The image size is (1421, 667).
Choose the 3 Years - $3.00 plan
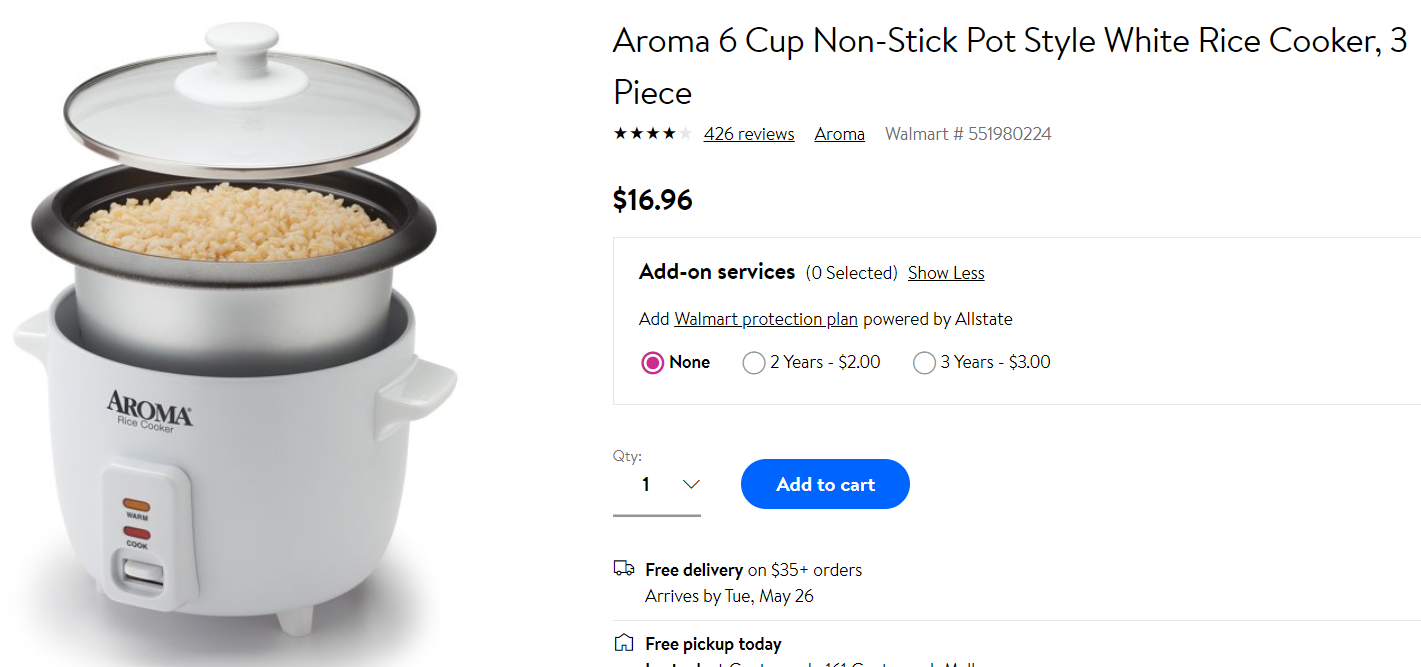pyautogui.click(x=924, y=363)
